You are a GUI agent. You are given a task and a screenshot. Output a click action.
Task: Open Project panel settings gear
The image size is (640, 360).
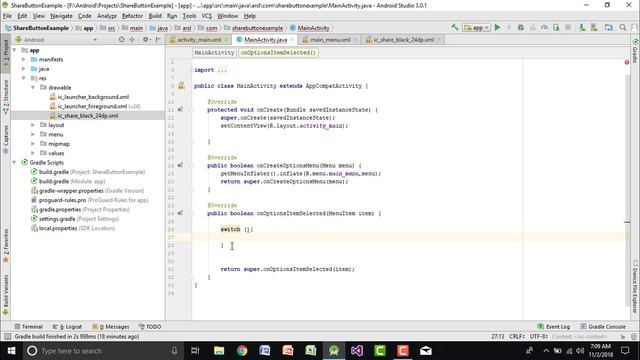tap(146, 40)
